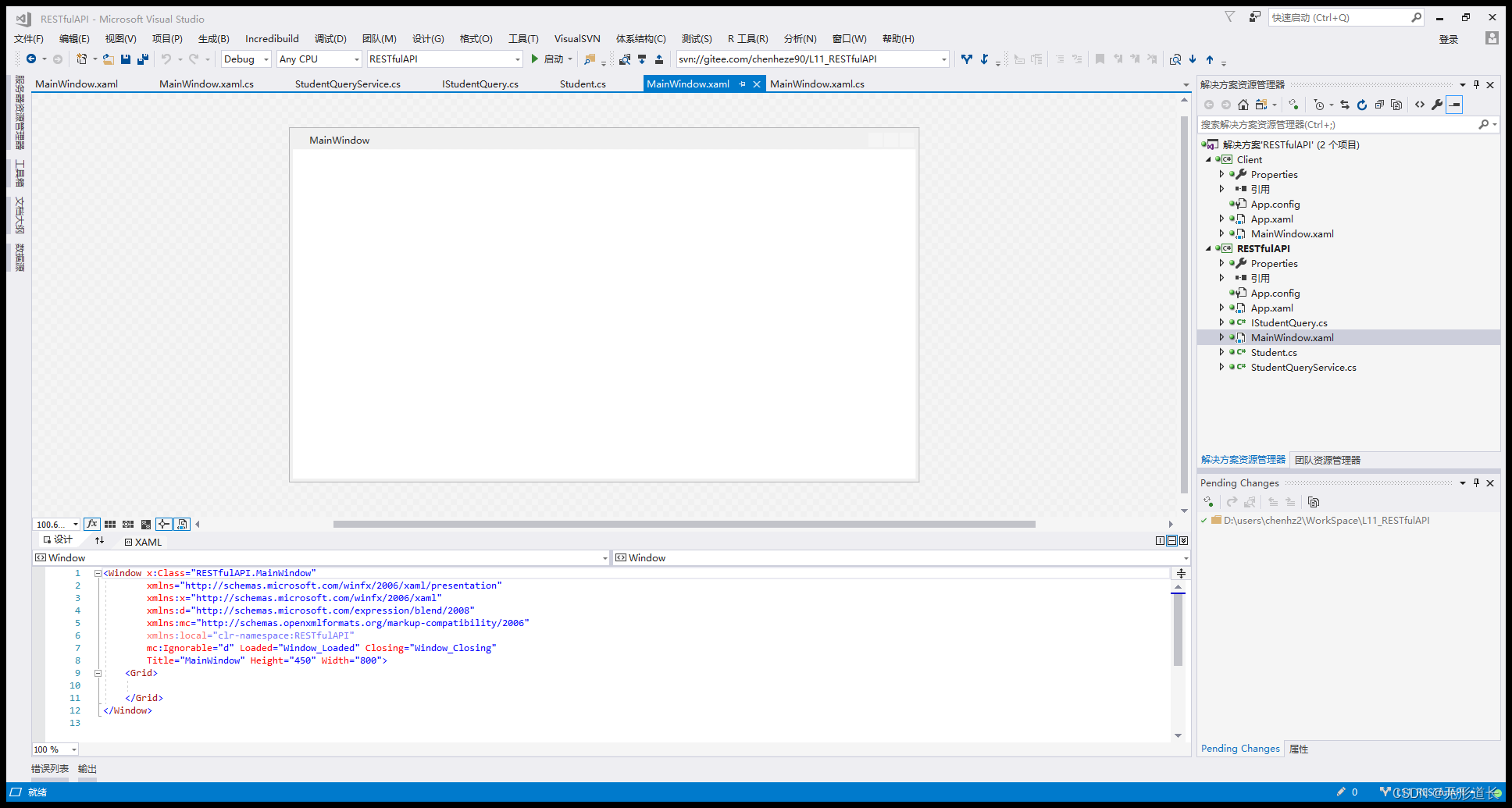Image resolution: width=1512 pixels, height=808 pixels.
Task: Click the SVN update down-arrow icon
Action: click(x=984, y=59)
